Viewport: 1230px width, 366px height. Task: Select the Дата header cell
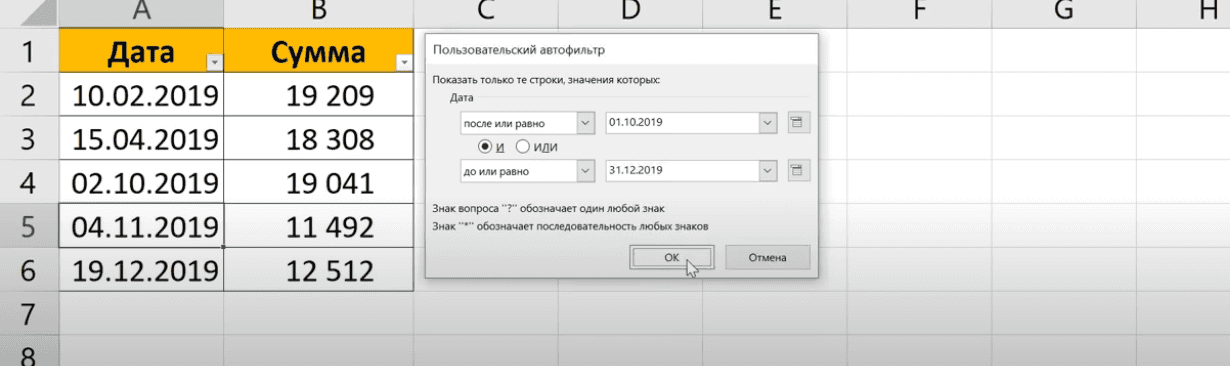(141, 51)
